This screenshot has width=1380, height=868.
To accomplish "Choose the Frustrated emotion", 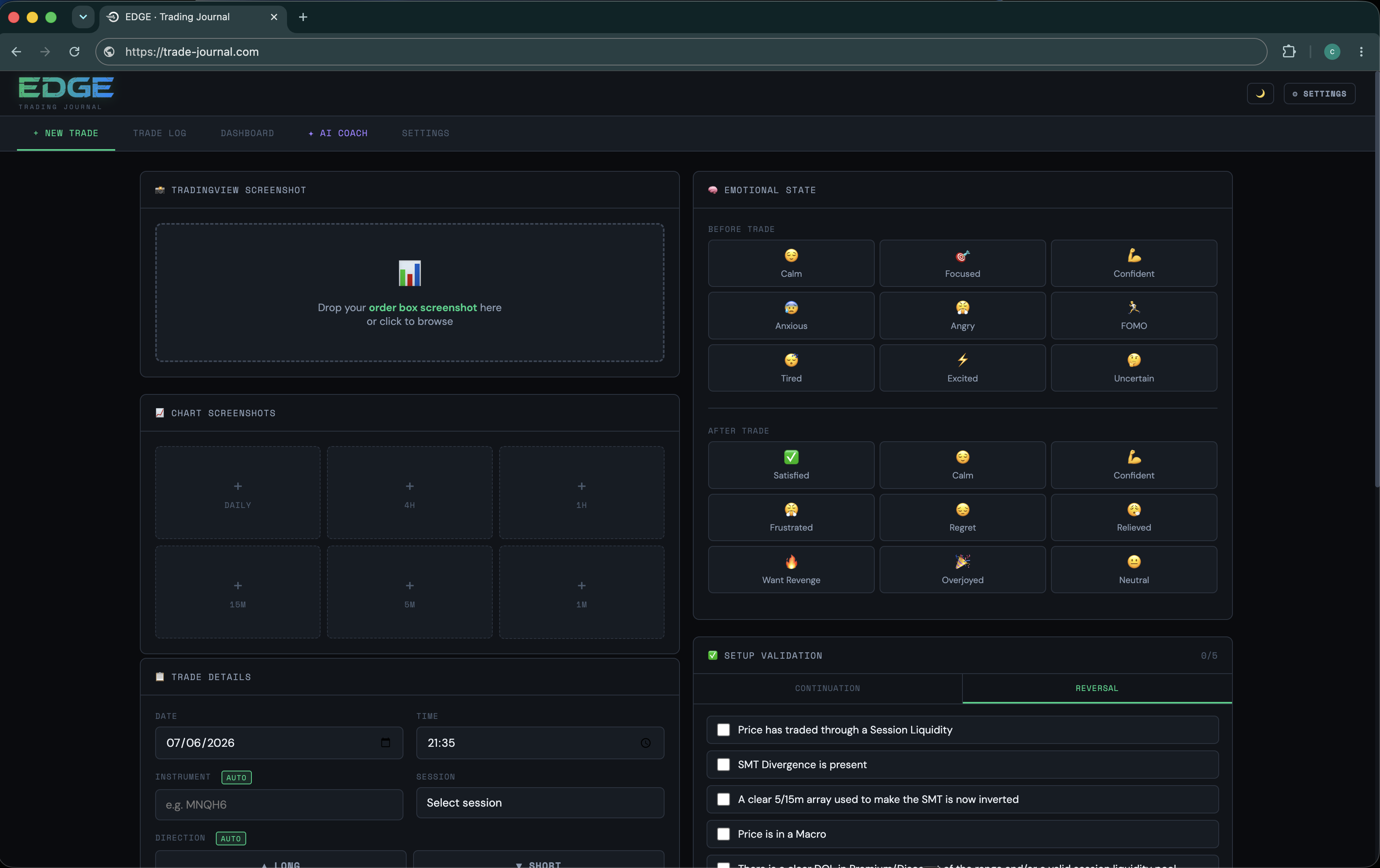I will click(x=791, y=517).
